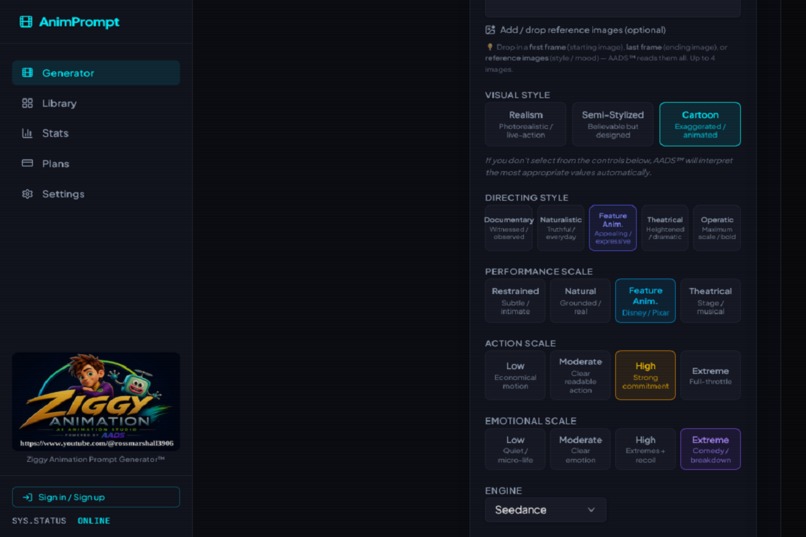
Task: Go to the Stats page
Action: click(96, 133)
